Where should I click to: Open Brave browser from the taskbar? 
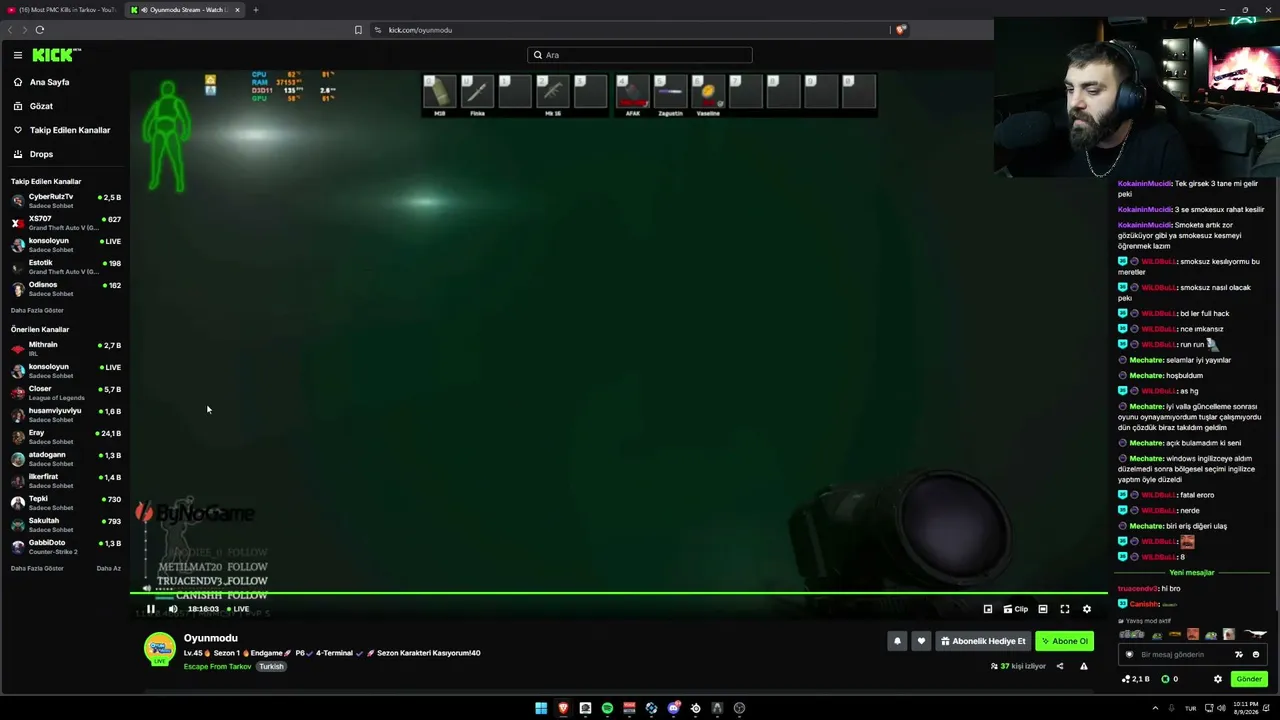click(563, 708)
